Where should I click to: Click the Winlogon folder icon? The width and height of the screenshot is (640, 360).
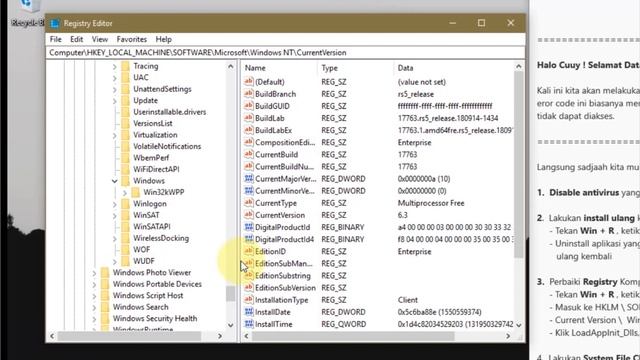pos(126,204)
